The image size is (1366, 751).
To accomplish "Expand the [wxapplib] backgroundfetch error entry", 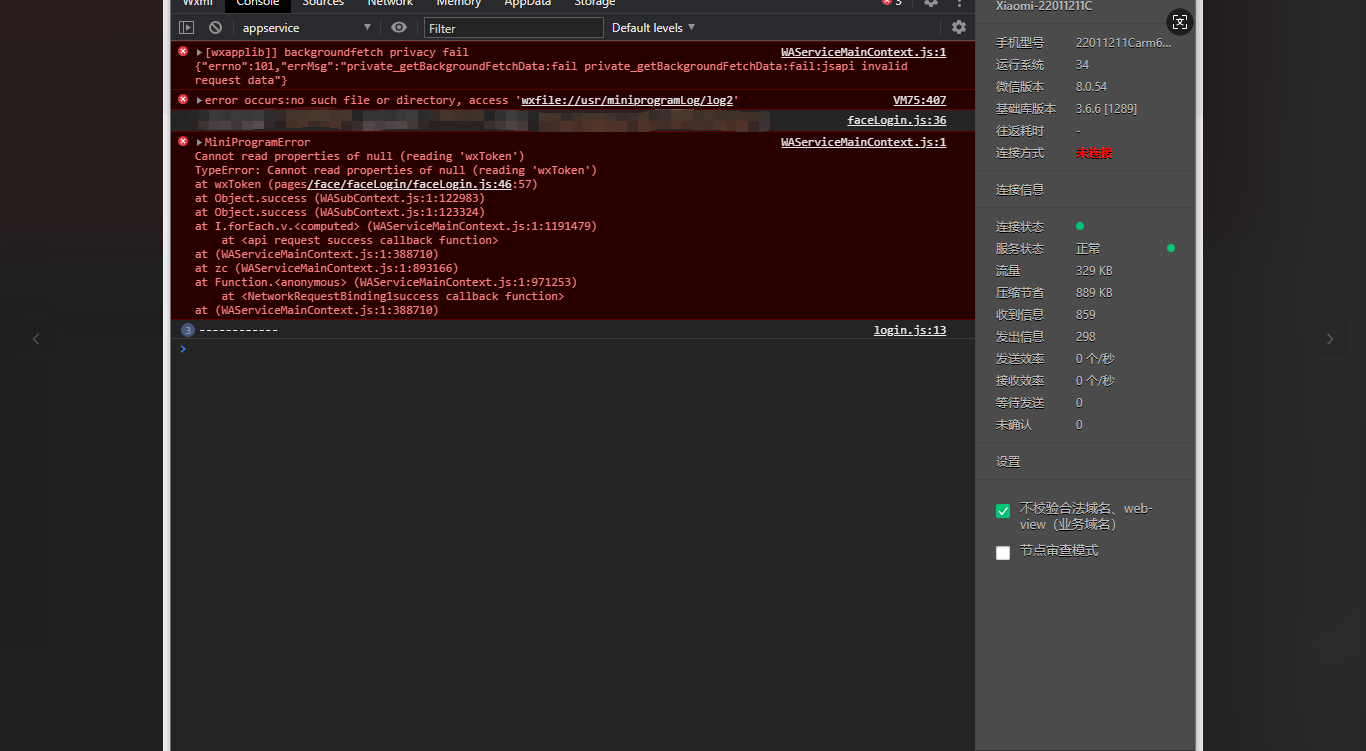I will (200, 52).
